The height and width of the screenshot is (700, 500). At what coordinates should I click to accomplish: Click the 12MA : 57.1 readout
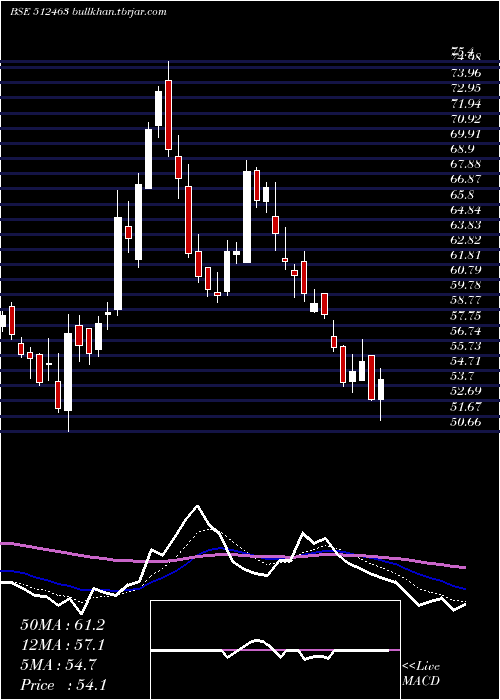click(63, 645)
